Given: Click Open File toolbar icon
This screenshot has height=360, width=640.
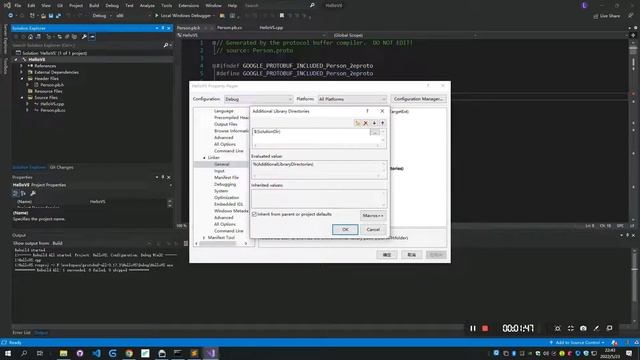Looking at the screenshot, I should pos(43,16).
